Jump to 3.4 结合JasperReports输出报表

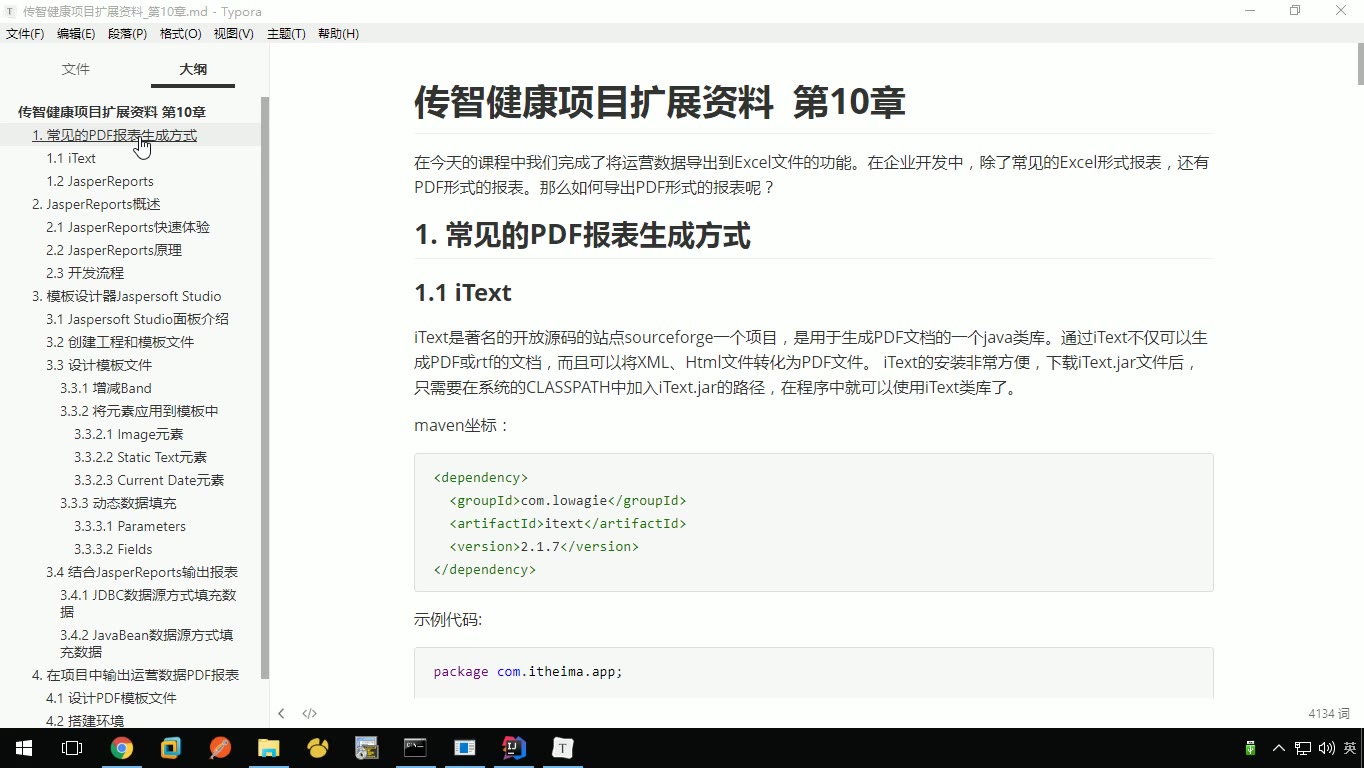coord(142,572)
